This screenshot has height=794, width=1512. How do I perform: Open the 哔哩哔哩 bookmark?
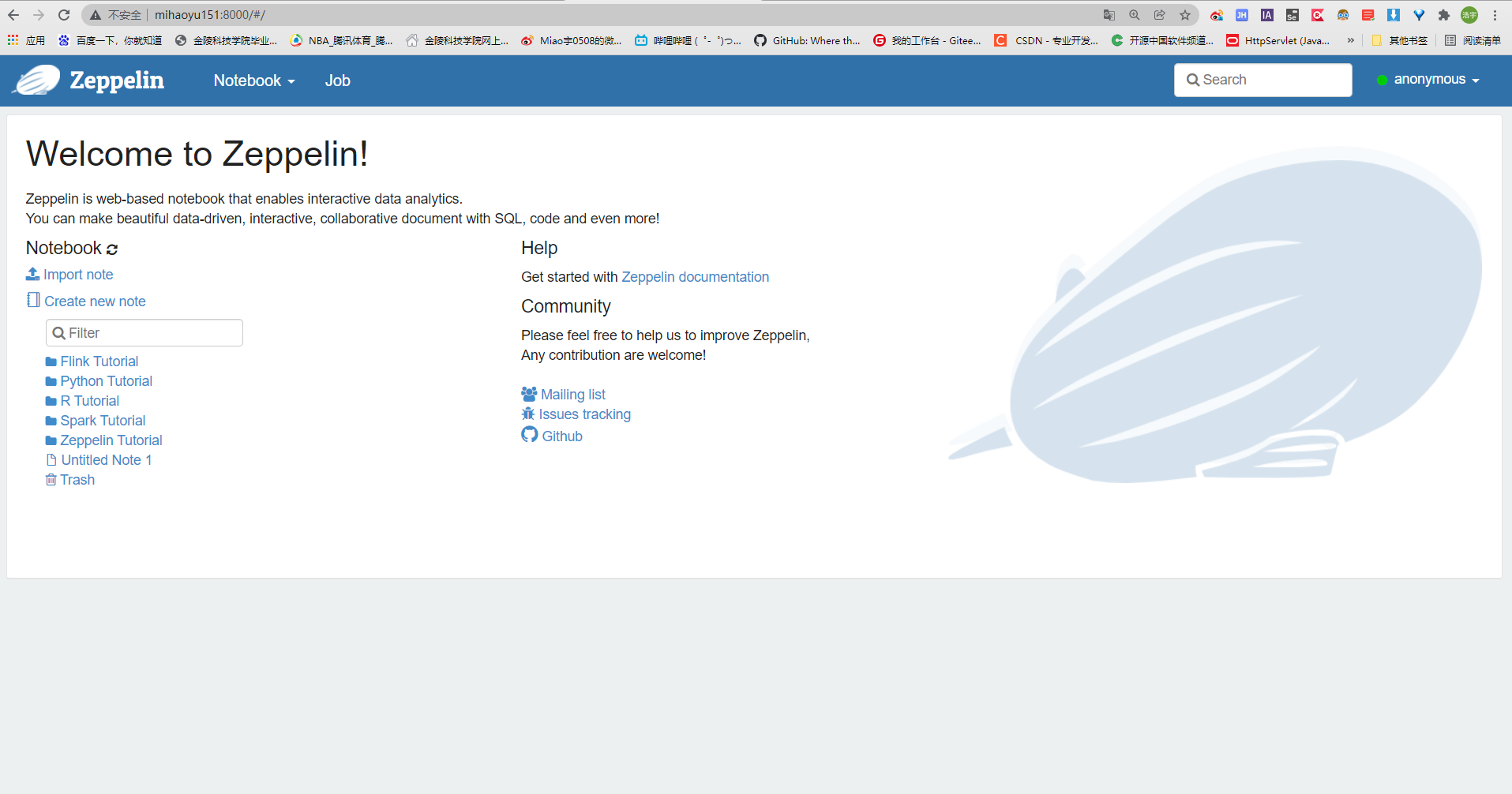click(x=688, y=40)
